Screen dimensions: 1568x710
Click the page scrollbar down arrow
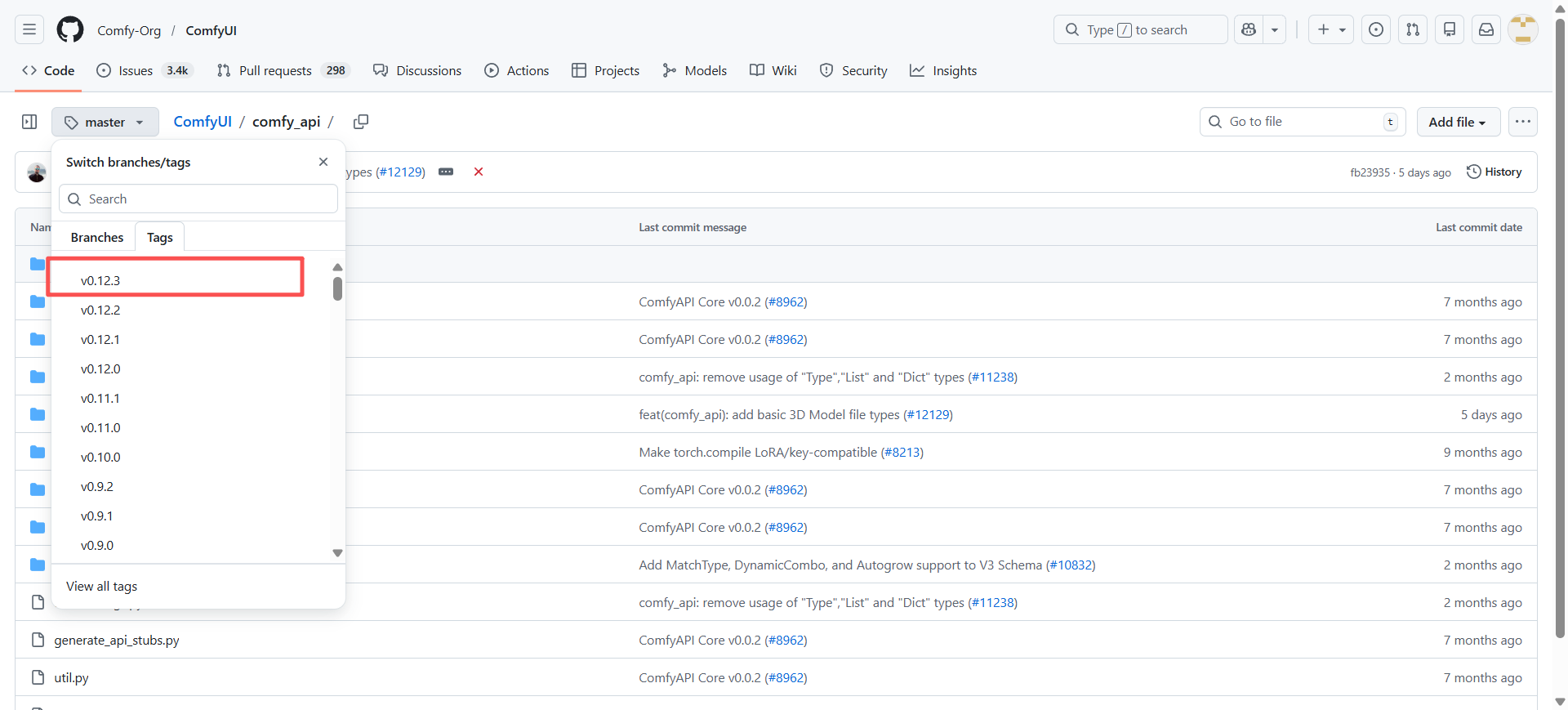tap(1560, 701)
